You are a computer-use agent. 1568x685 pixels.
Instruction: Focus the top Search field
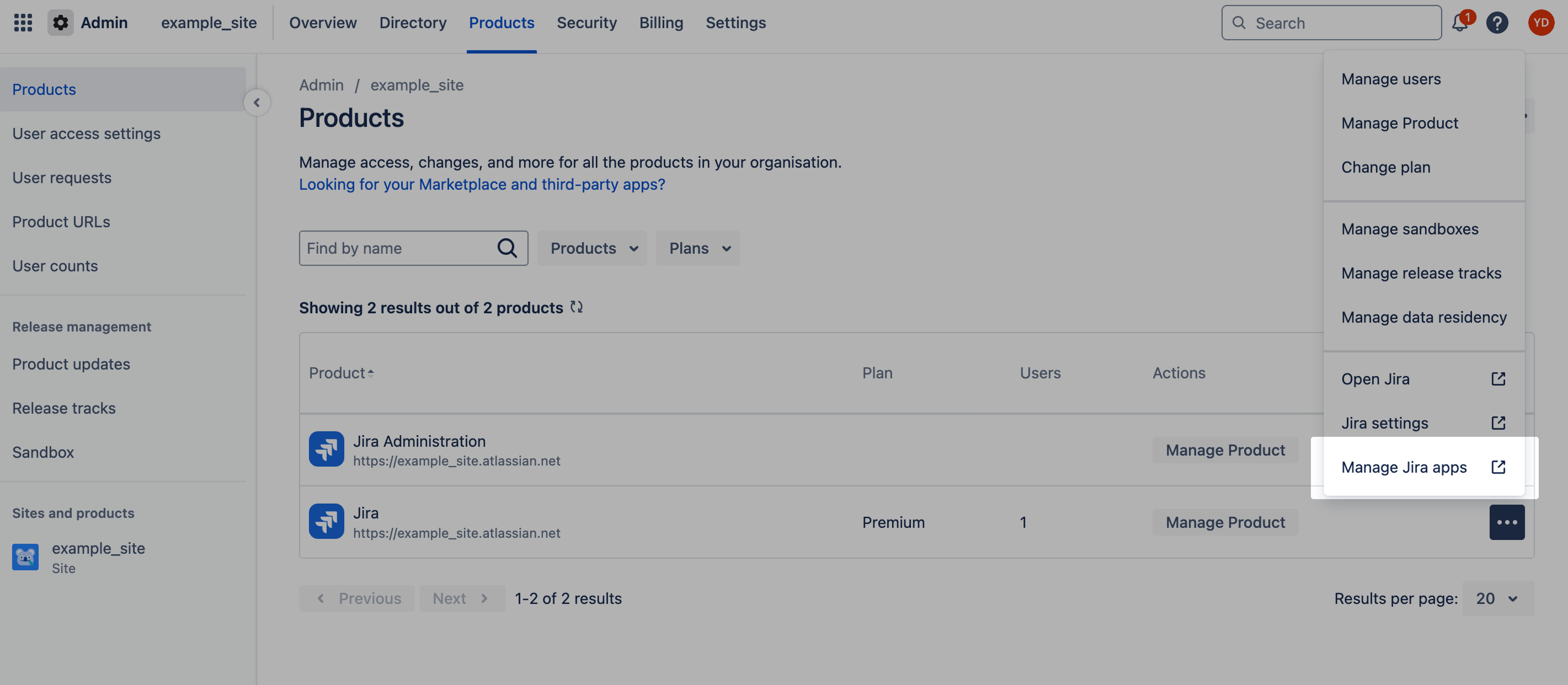click(x=1331, y=23)
